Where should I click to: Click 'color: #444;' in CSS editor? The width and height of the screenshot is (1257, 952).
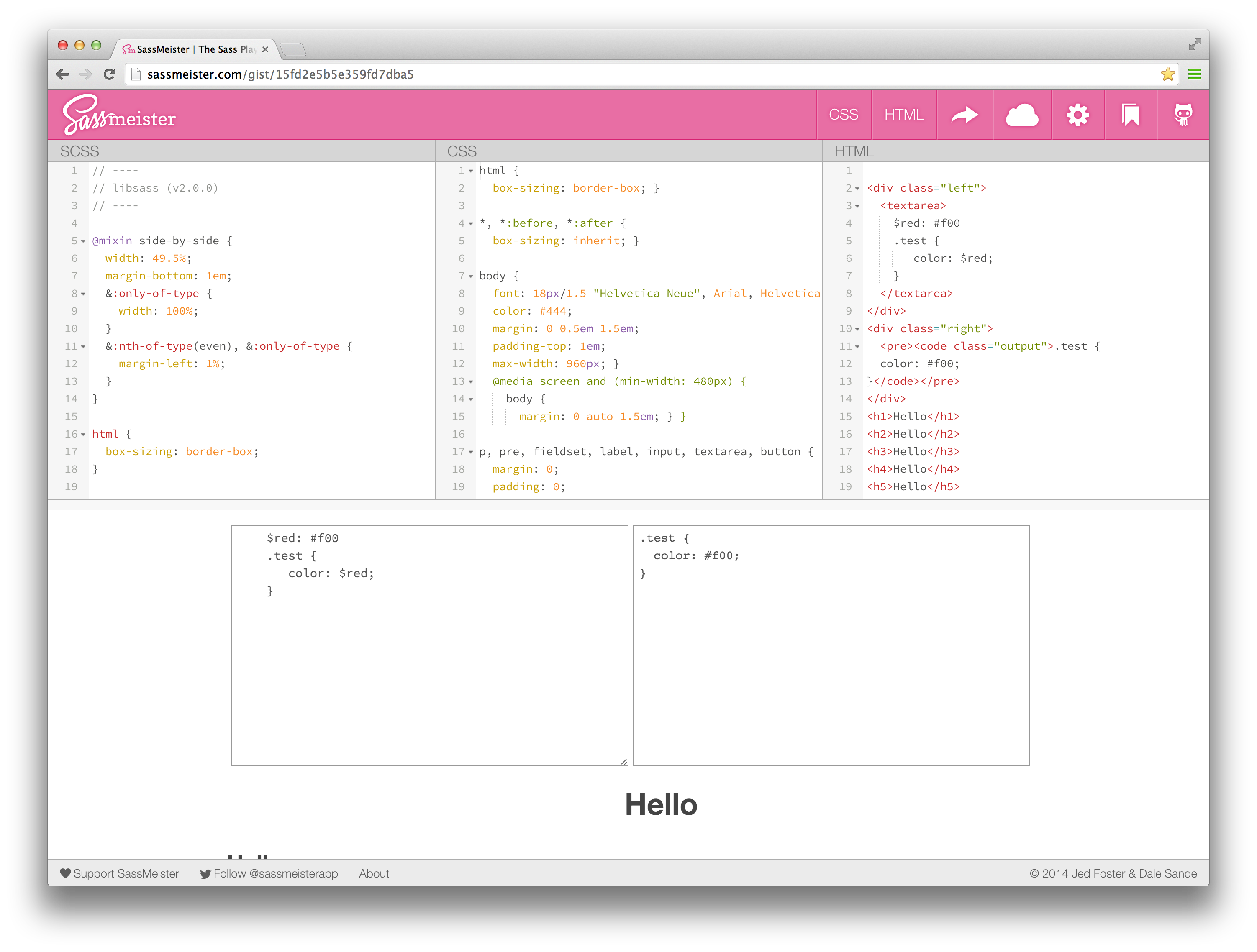click(x=532, y=311)
